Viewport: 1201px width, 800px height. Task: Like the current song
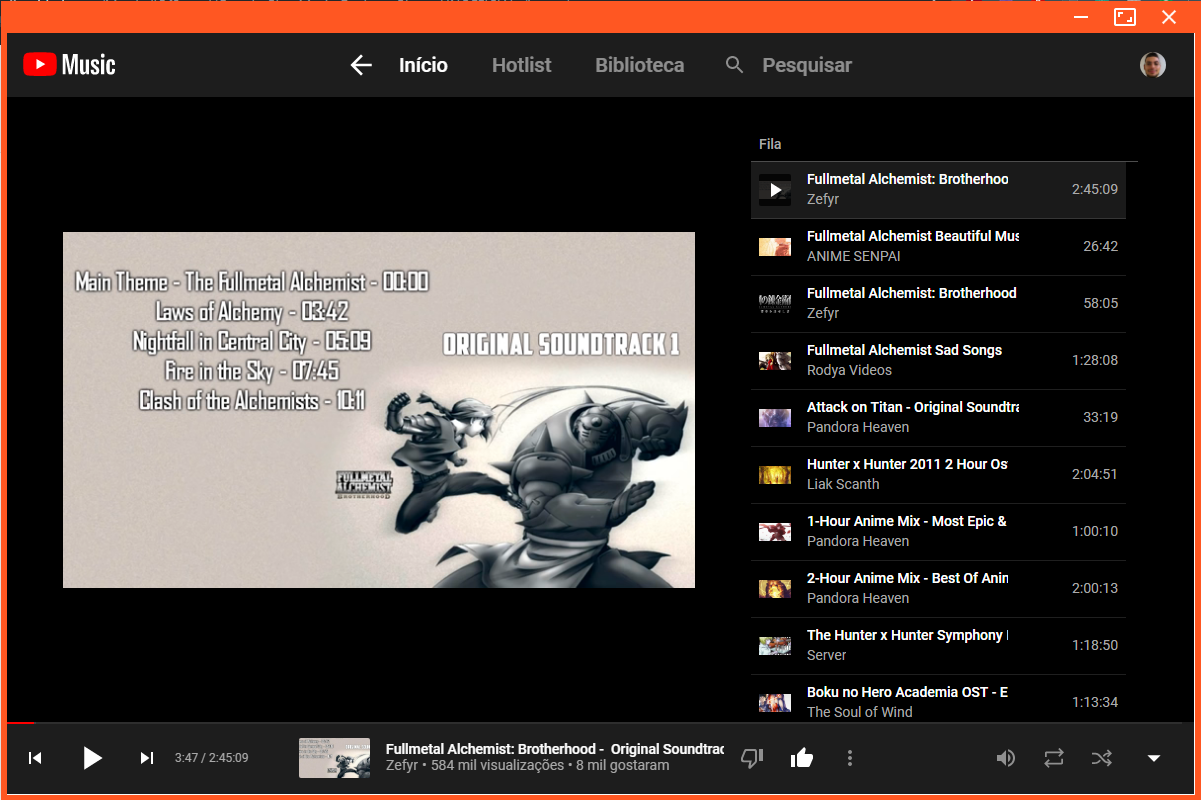pyautogui.click(x=801, y=758)
